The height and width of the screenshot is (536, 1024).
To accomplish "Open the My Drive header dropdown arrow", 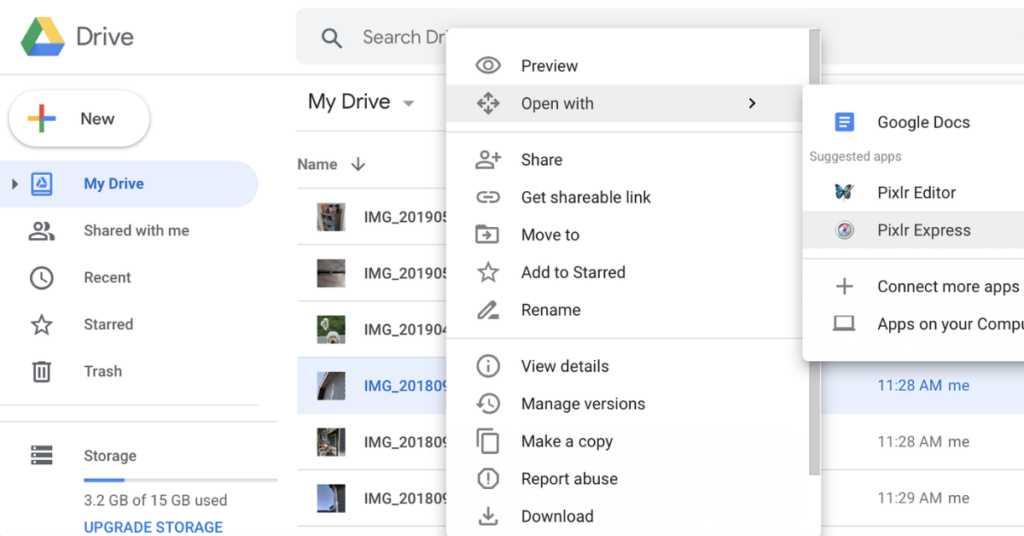I will pyautogui.click(x=409, y=103).
